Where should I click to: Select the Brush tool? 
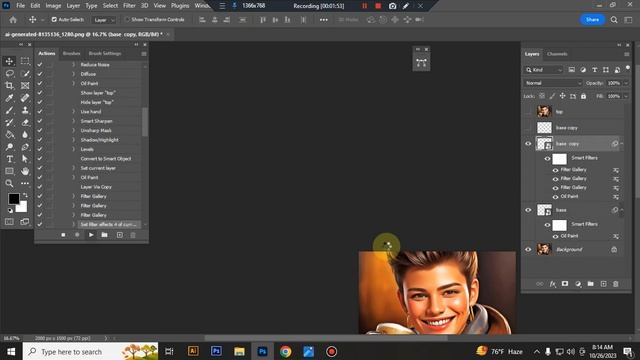pyautogui.click(x=9, y=110)
